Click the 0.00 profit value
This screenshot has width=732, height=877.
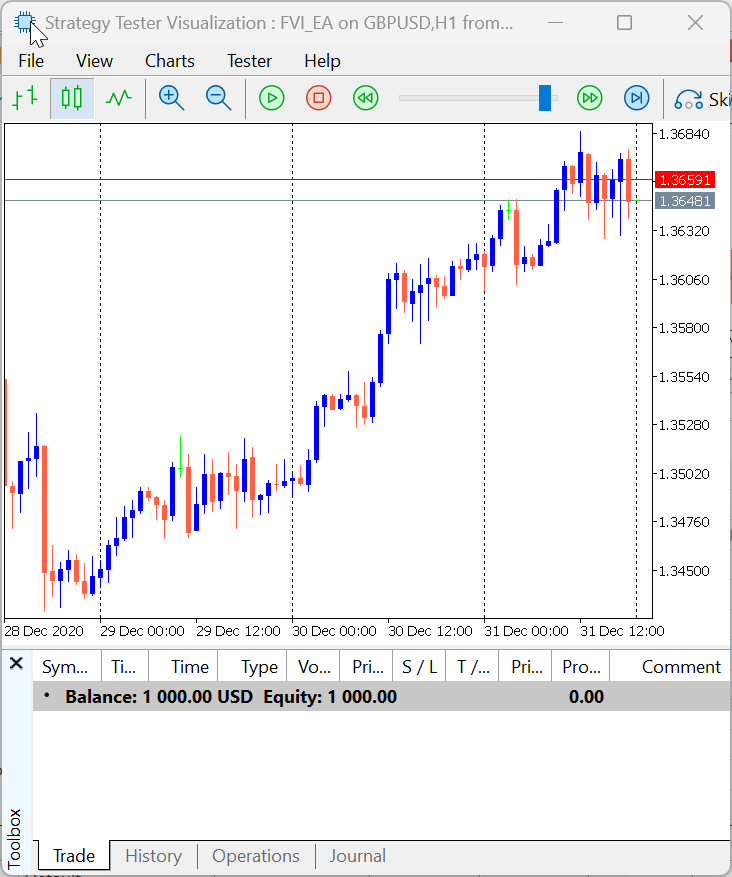click(x=586, y=697)
